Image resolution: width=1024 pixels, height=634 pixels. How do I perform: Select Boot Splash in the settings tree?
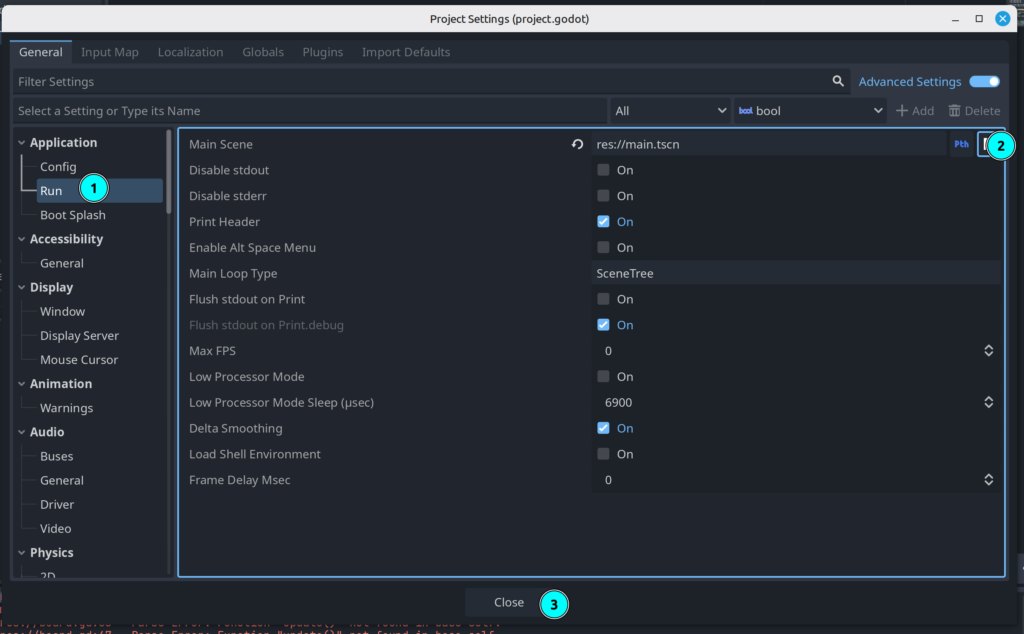pos(72,215)
